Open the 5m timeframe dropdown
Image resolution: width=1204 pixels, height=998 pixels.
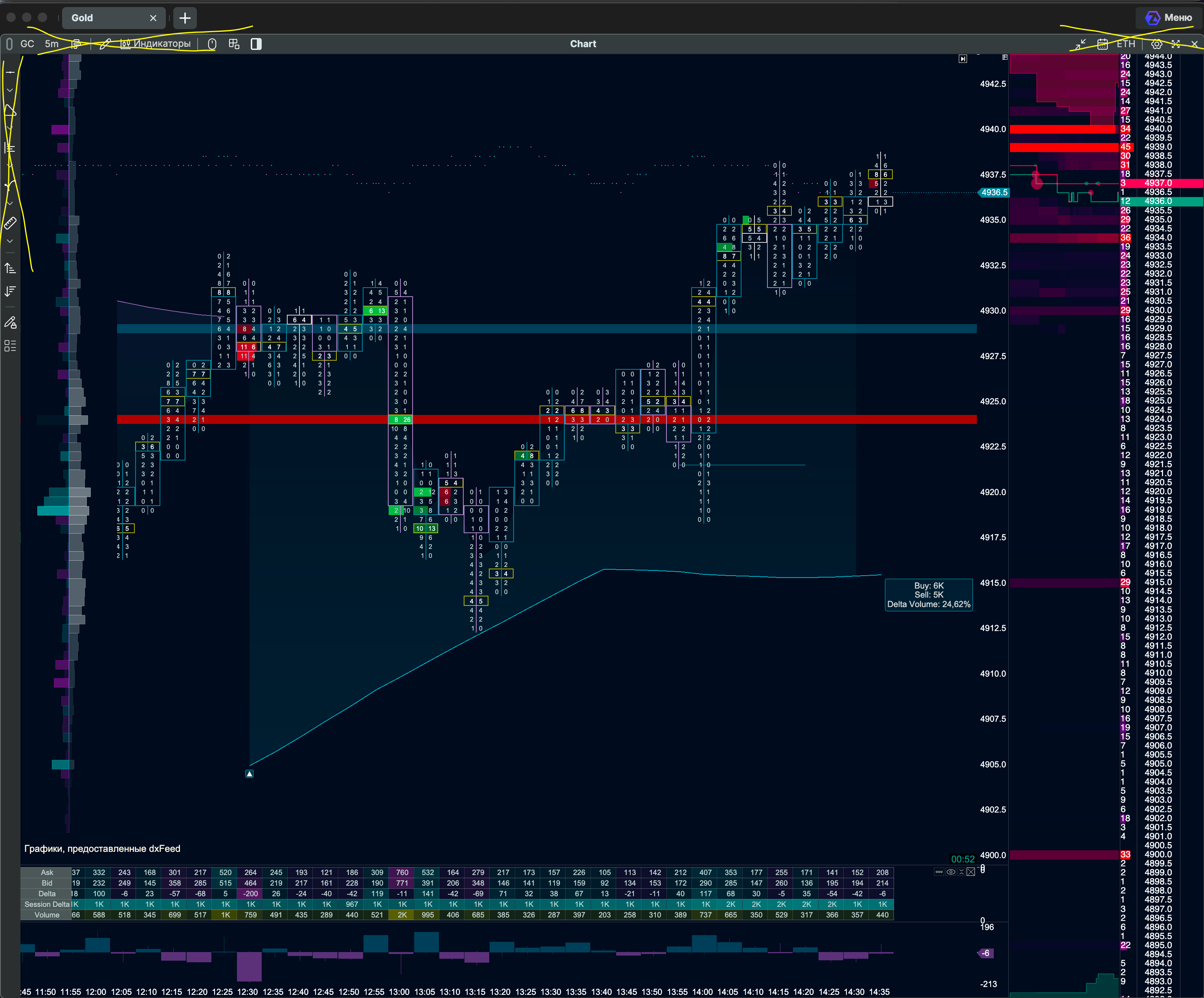tap(51, 44)
